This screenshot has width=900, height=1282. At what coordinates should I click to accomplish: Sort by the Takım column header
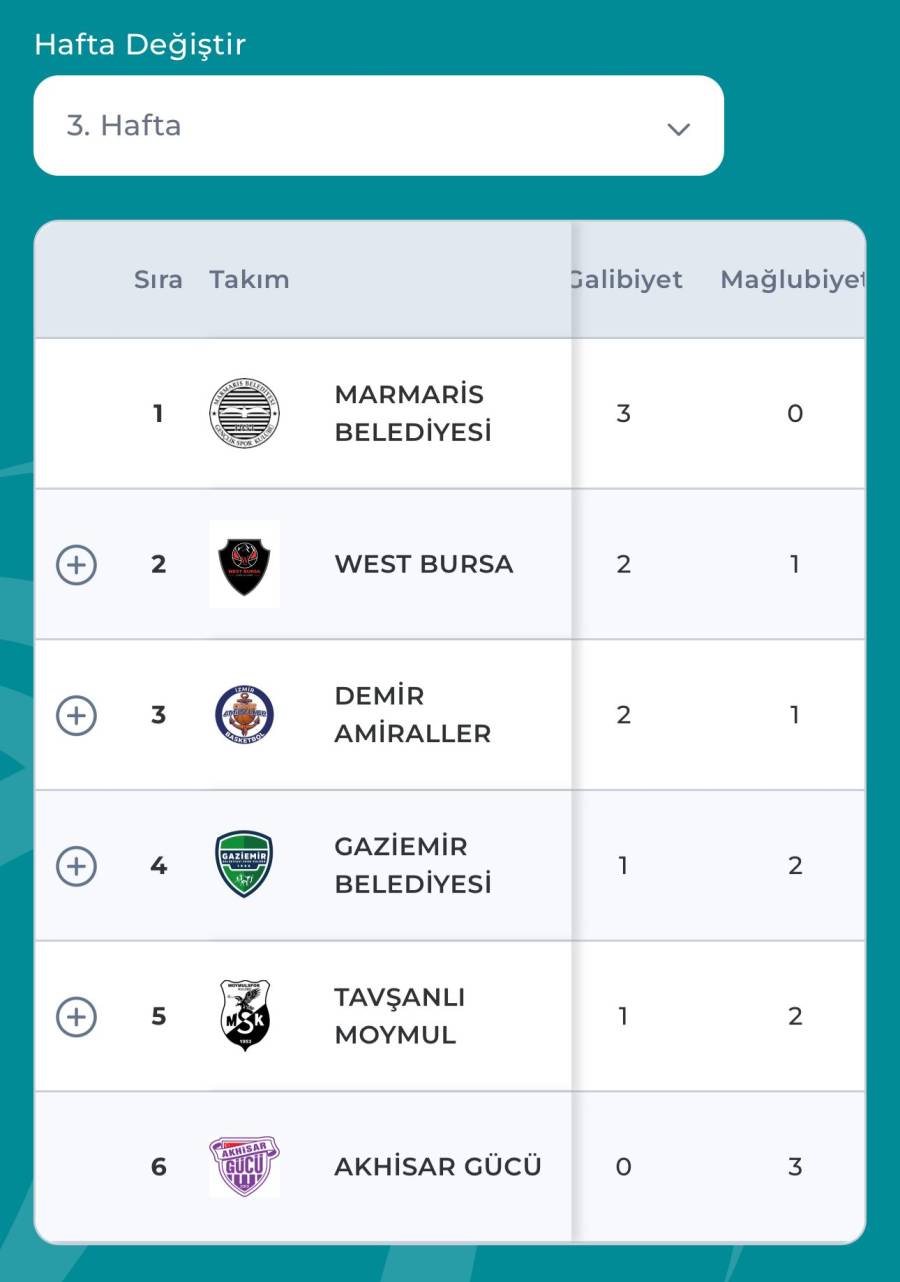coord(249,280)
